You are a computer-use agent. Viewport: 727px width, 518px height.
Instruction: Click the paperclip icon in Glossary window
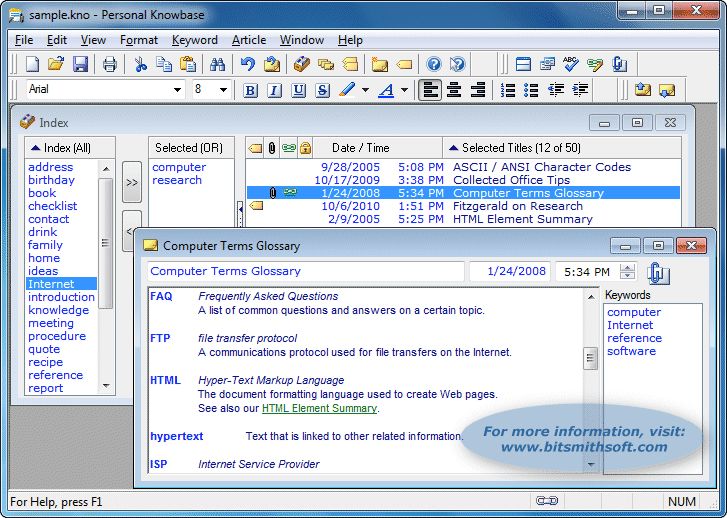pyautogui.click(x=658, y=273)
